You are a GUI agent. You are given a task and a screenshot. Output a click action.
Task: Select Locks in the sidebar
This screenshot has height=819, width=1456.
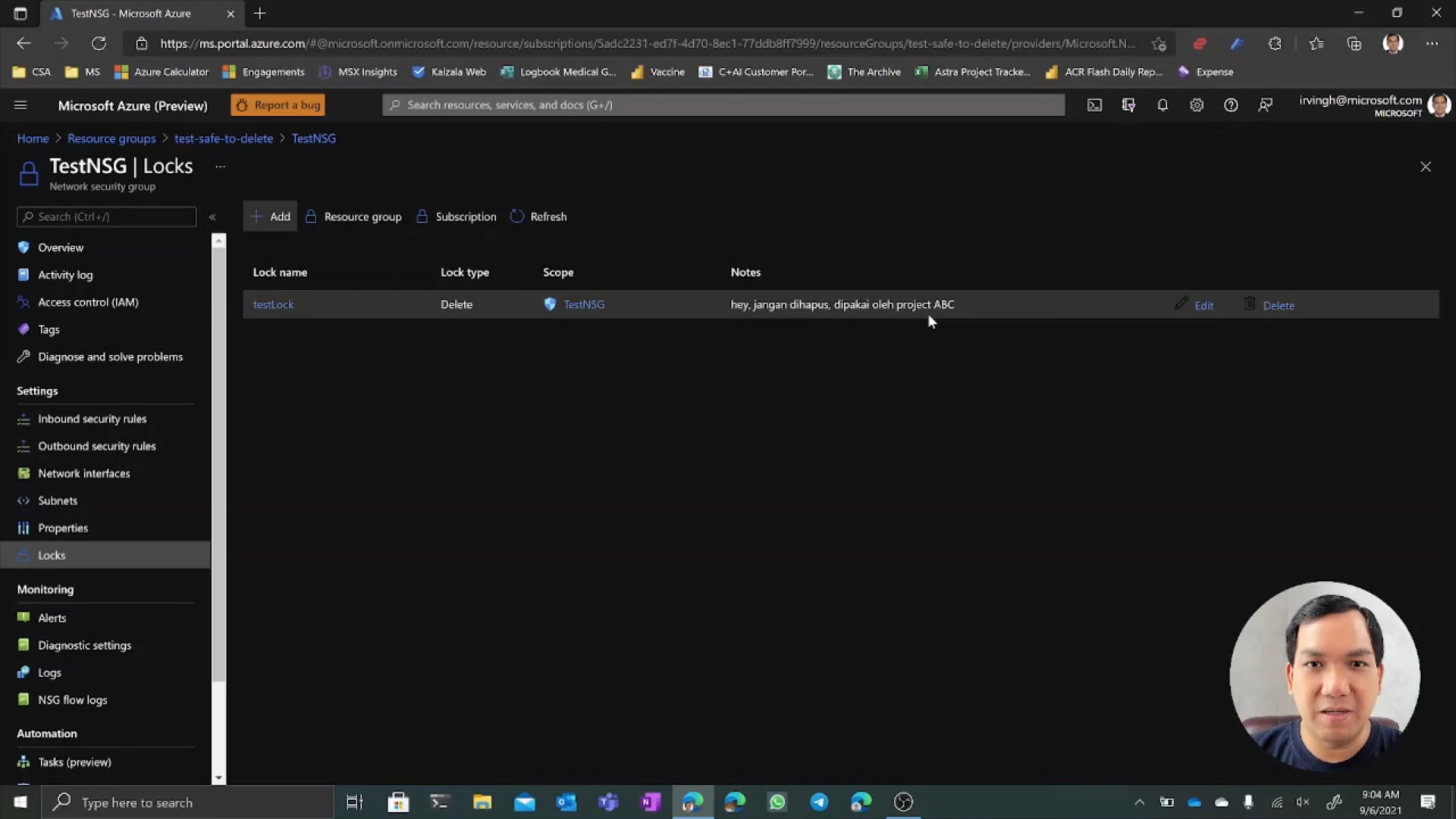106,555
